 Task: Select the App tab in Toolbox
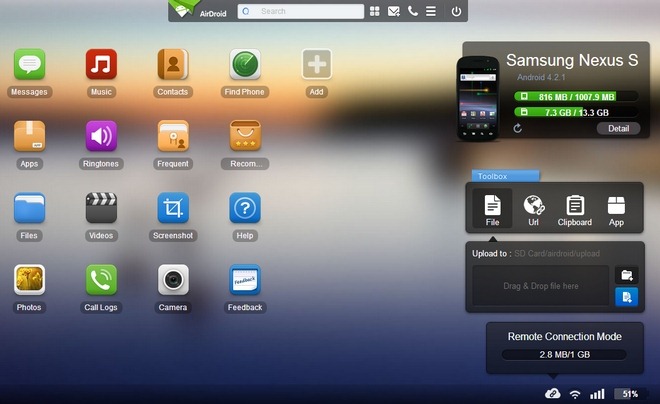(x=616, y=211)
